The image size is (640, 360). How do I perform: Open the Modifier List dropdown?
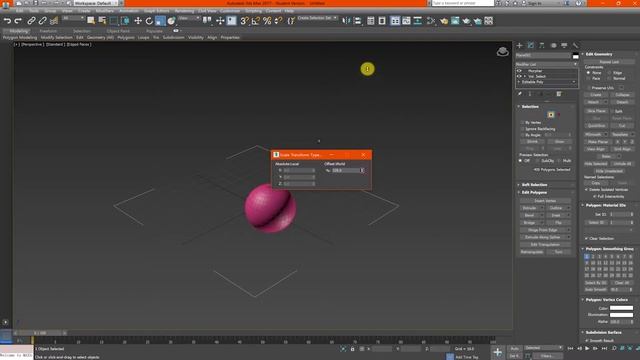(x=547, y=64)
